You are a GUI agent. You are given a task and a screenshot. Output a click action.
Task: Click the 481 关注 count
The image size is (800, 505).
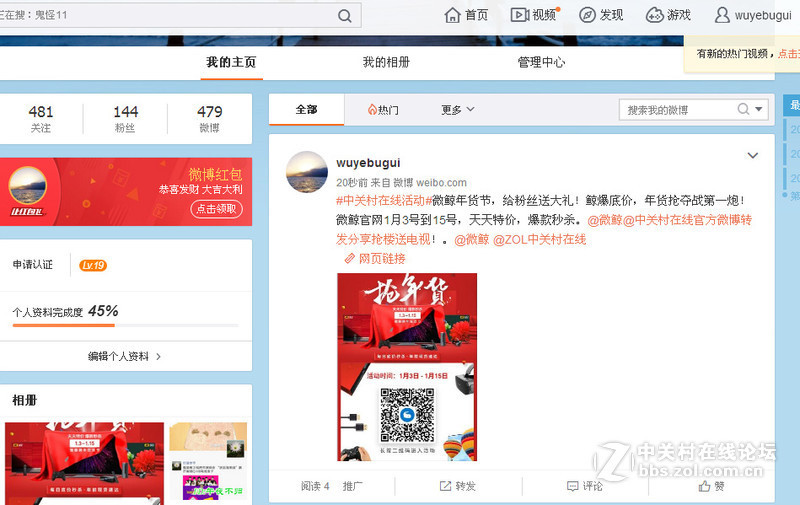[41, 118]
